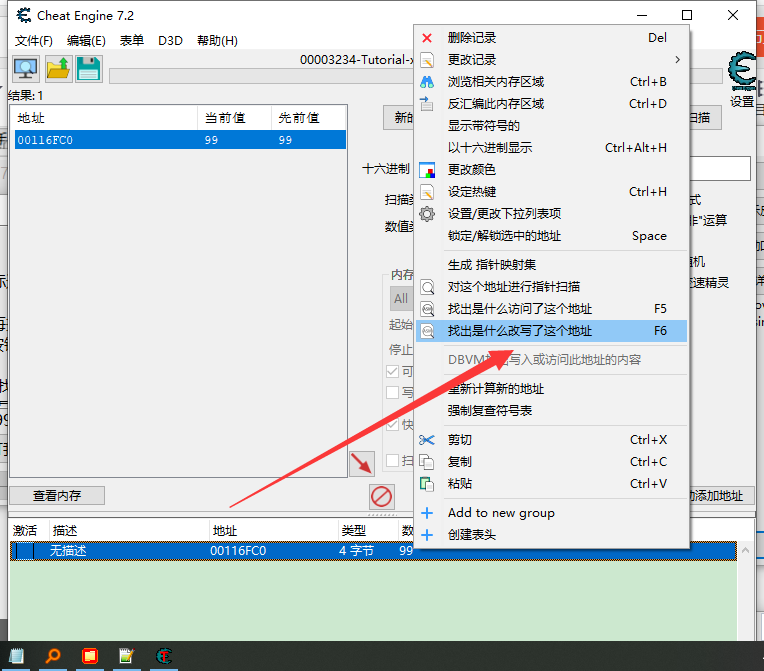Click the pointer scan magnifier icon
Viewport: 764px width, 671px height.
click(427, 287)
